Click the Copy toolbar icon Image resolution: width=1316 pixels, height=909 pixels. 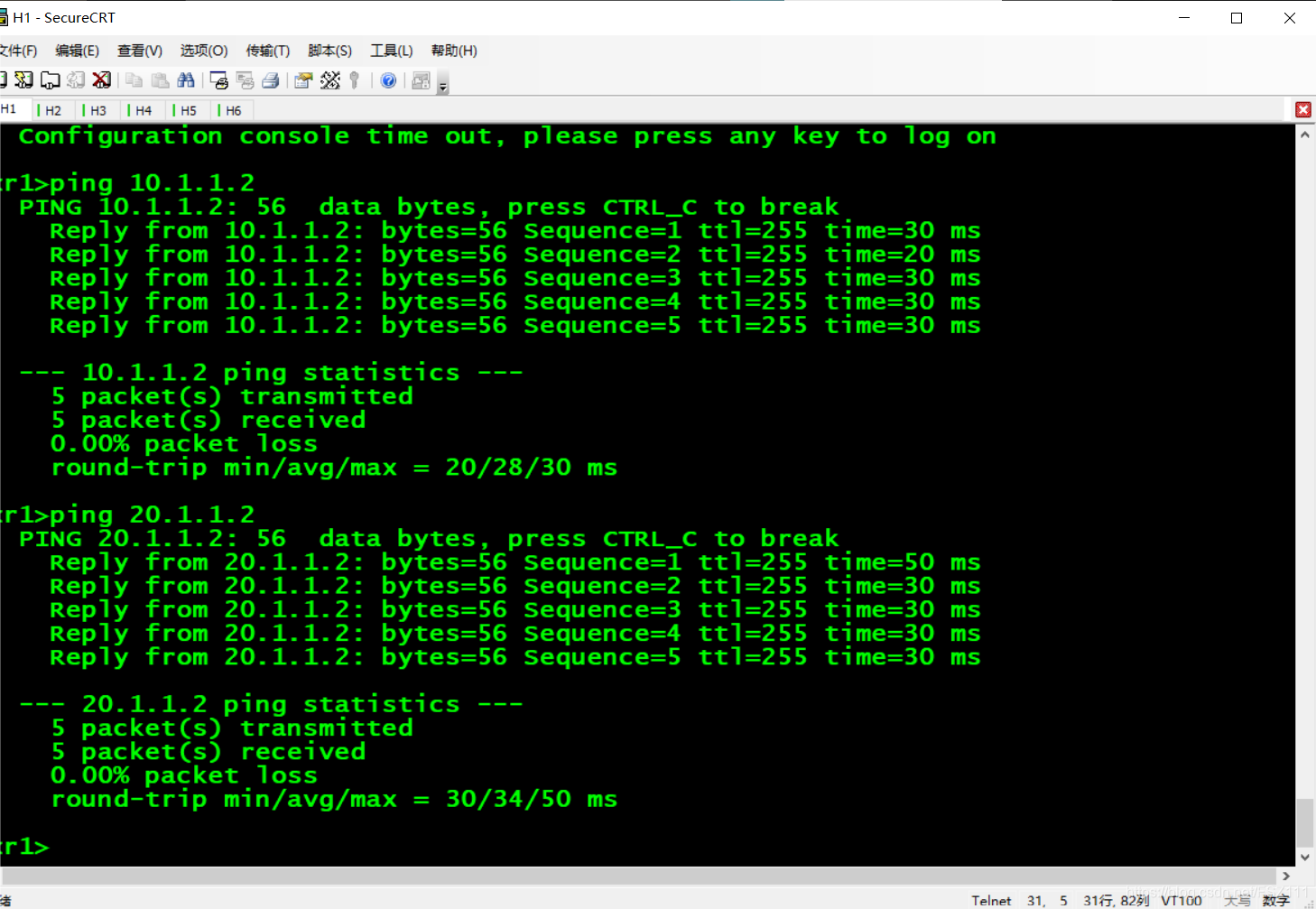coord(134,80)
